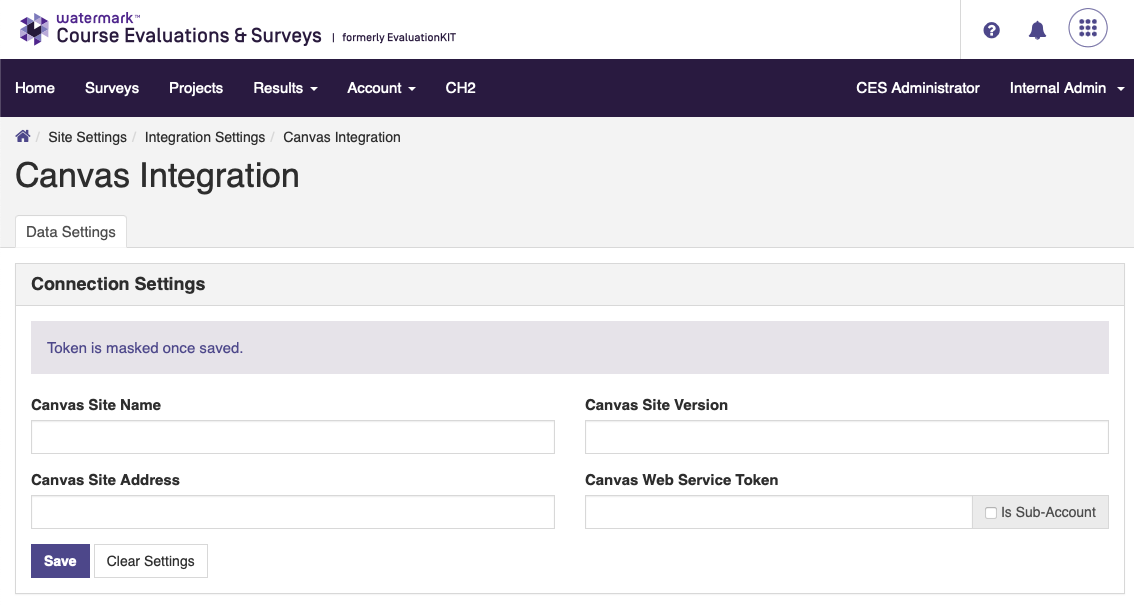Focus the Canvas Site Name field
The image size is (1134, 606).
coord(293,438)
